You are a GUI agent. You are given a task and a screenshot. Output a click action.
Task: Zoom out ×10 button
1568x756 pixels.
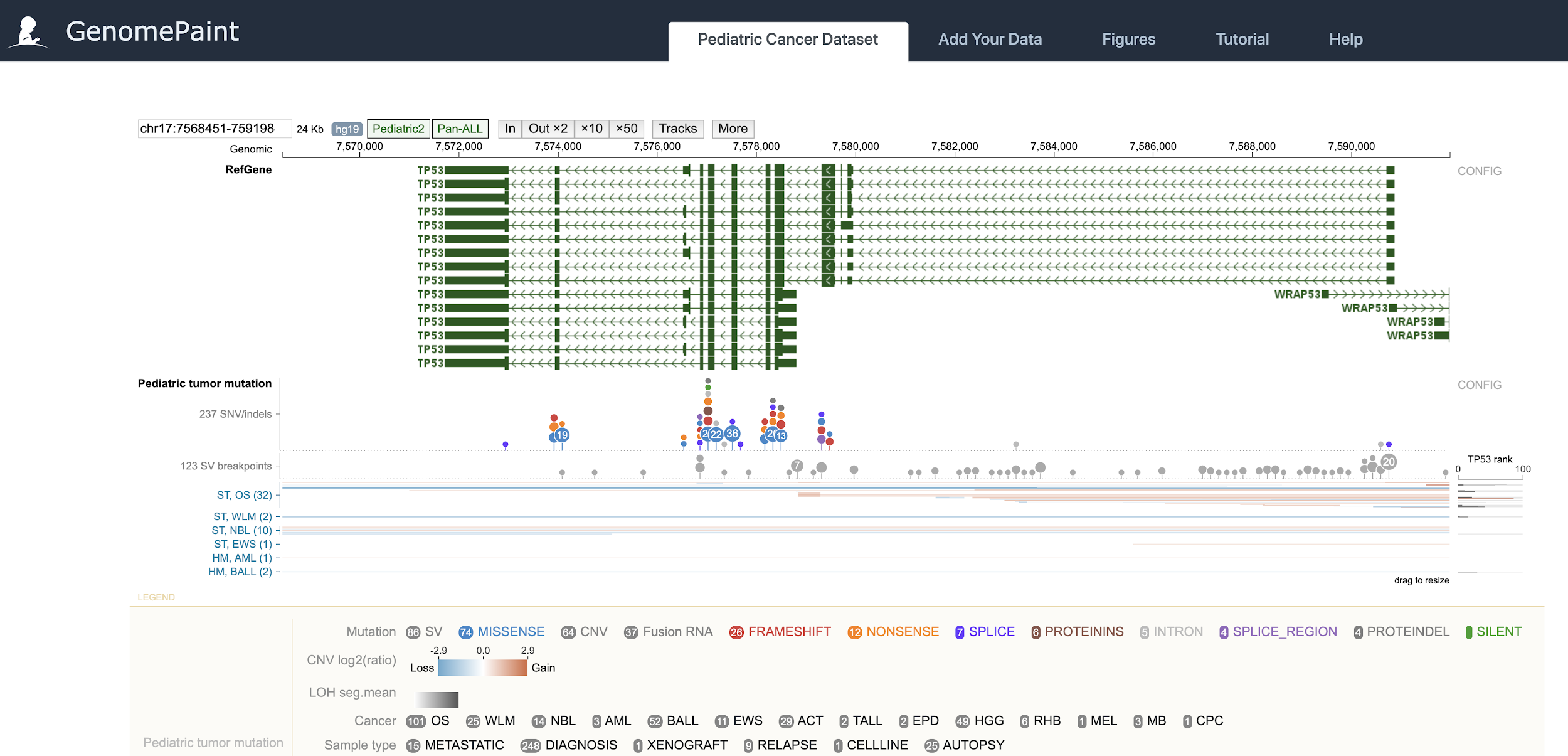[x=591, y=129]
